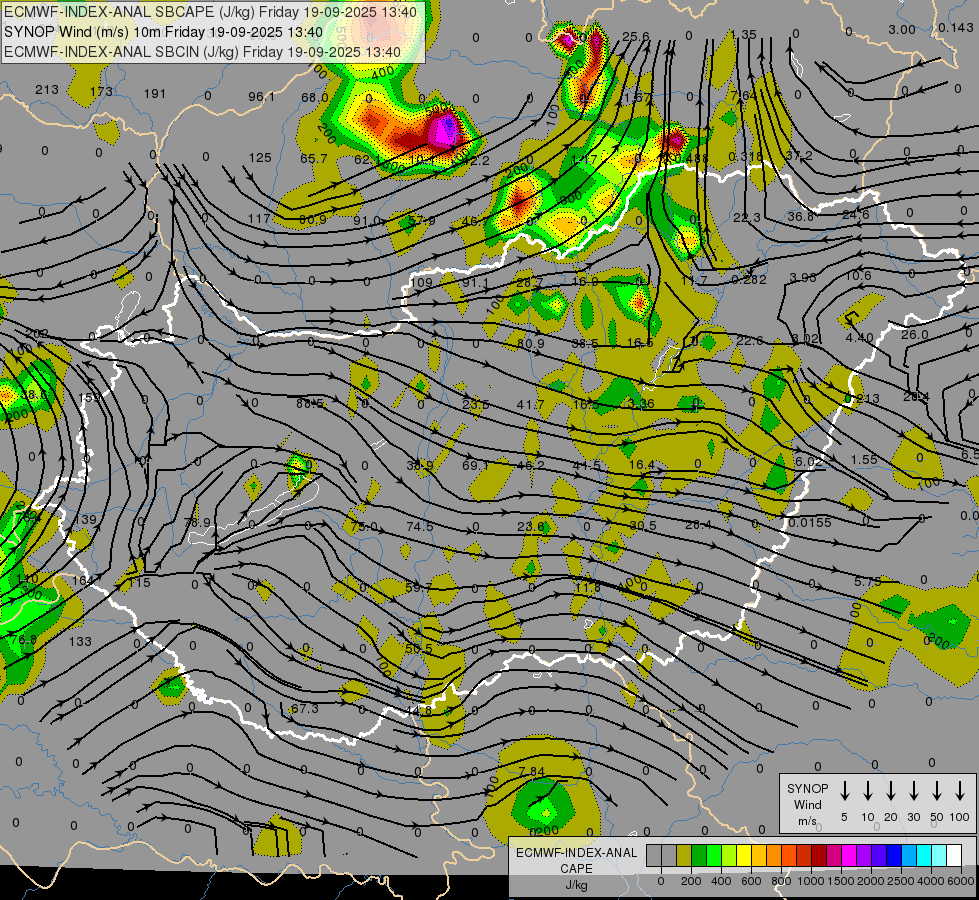Click the '213' value on the map

pos(47,89)
